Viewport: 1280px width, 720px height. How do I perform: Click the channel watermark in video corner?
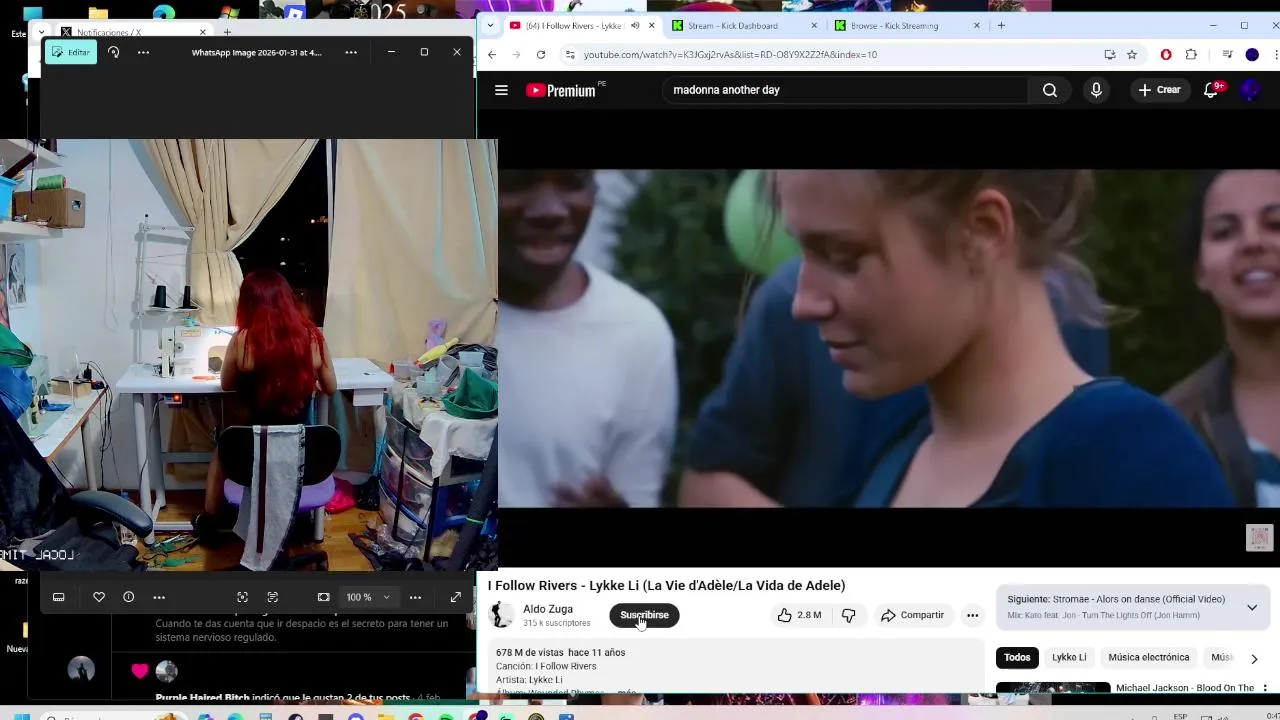(x=1259, y=537)
